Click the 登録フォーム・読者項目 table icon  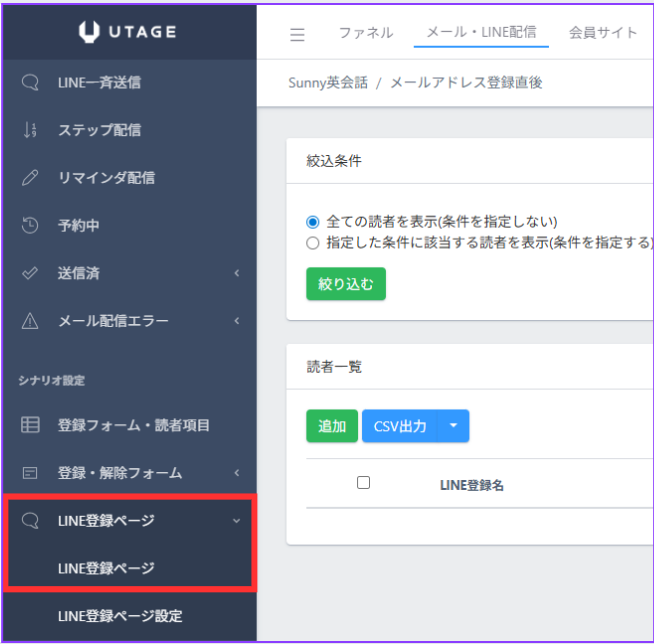(x=30, y=425)
